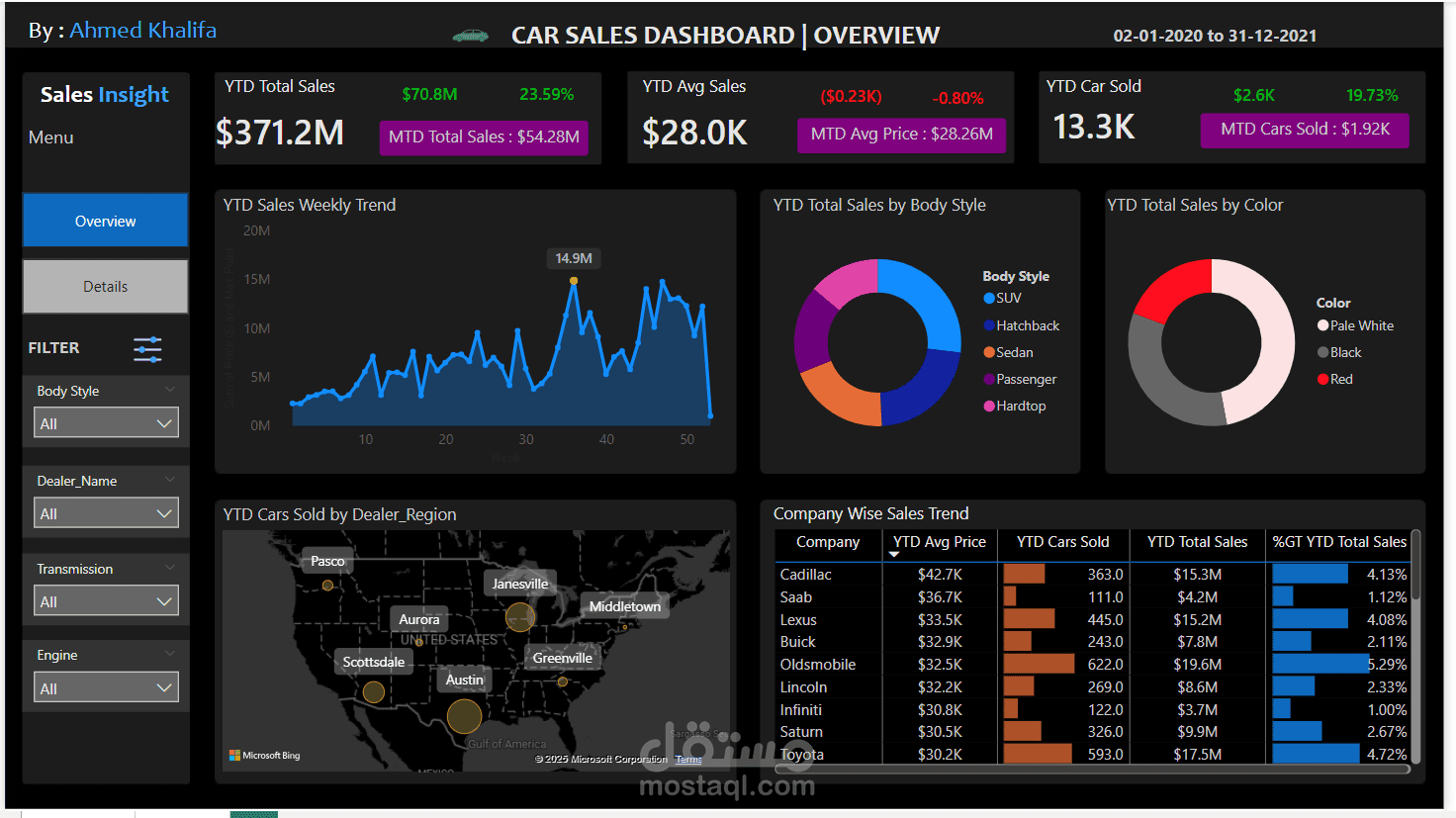Screen dimensions: 1456x818
Task: Collapse the Transmission slicer header chevron
Action: [170, 568]
